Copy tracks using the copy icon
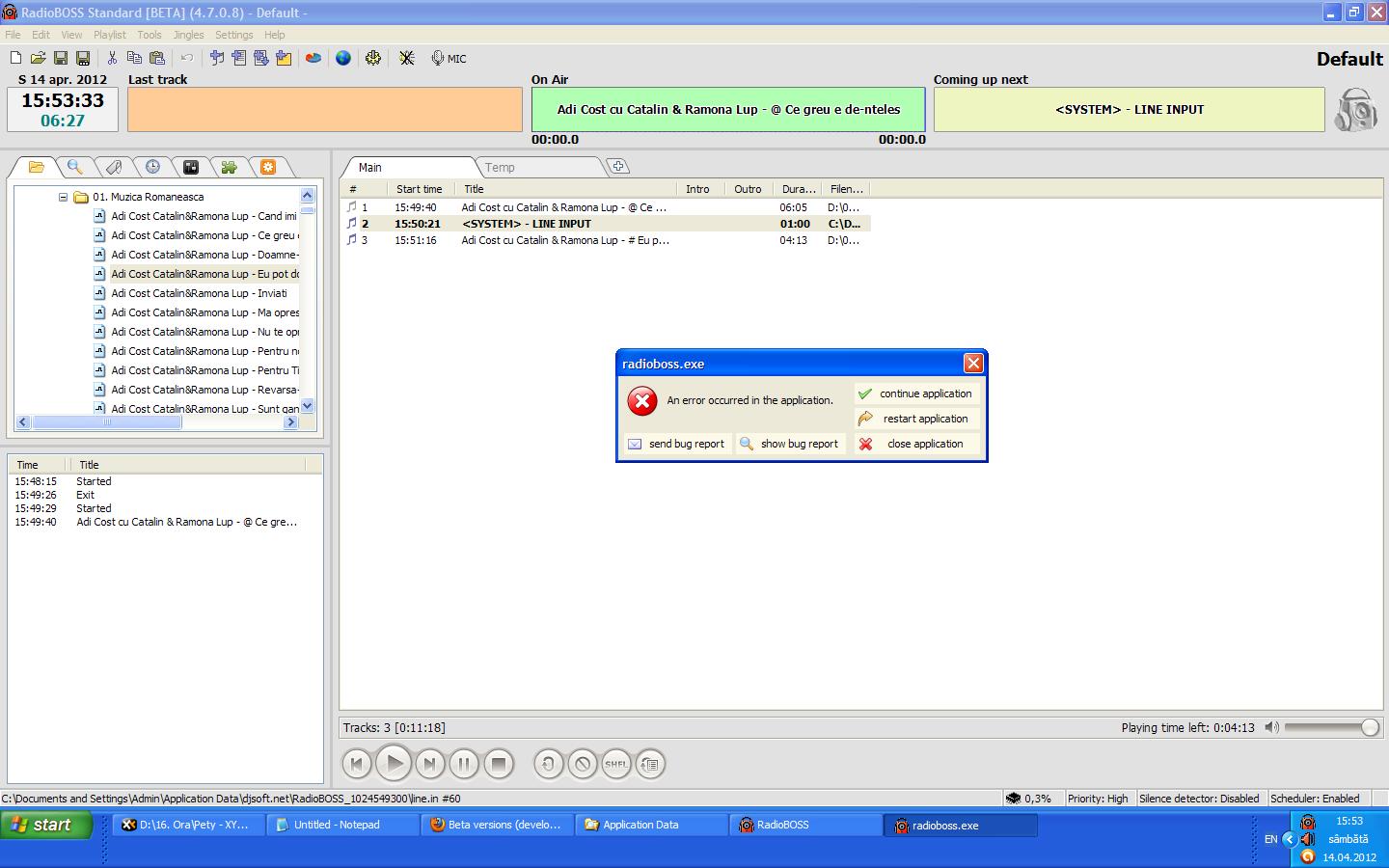This screenshot has height=868, width=1389. pos(134,59)
